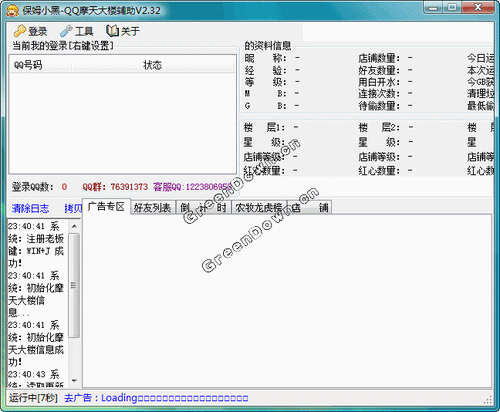Click the app icon in the title bar

pyautogui.click(x=13, y=11)
